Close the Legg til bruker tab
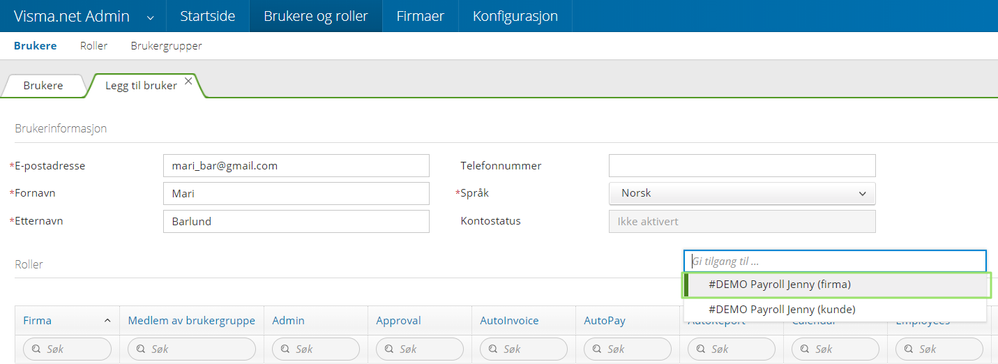This screenshot has width=998, height=364. (x=188, y=81)
